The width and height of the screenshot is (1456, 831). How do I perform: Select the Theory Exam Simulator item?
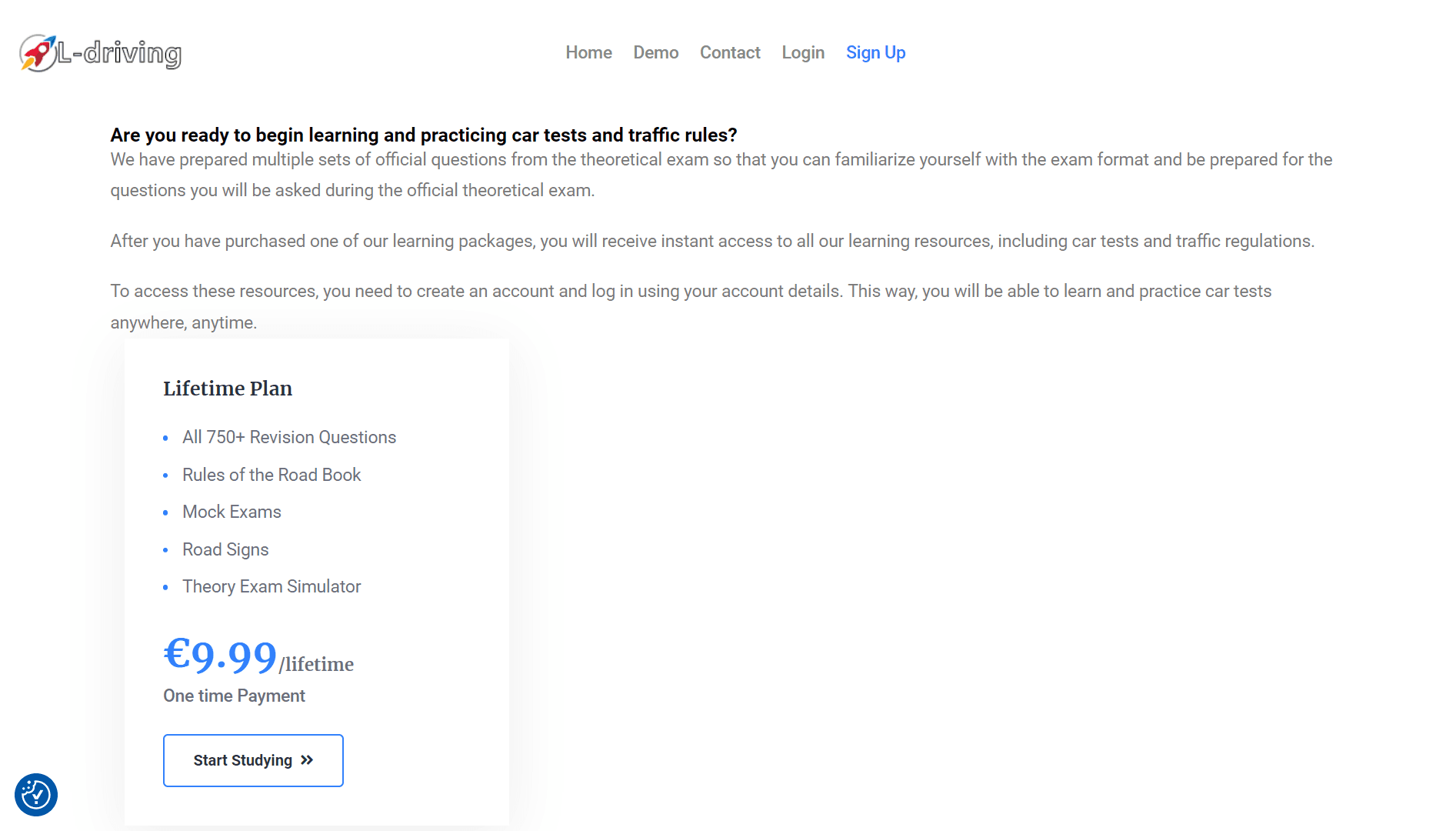[x=272, y=586]
